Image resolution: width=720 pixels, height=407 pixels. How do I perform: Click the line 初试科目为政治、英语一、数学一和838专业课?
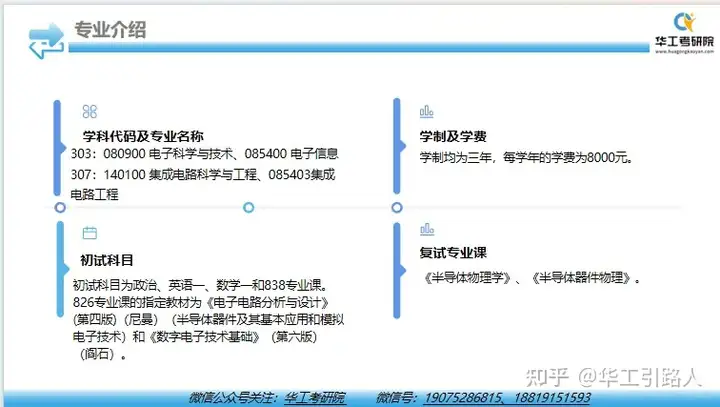point(201,285)
